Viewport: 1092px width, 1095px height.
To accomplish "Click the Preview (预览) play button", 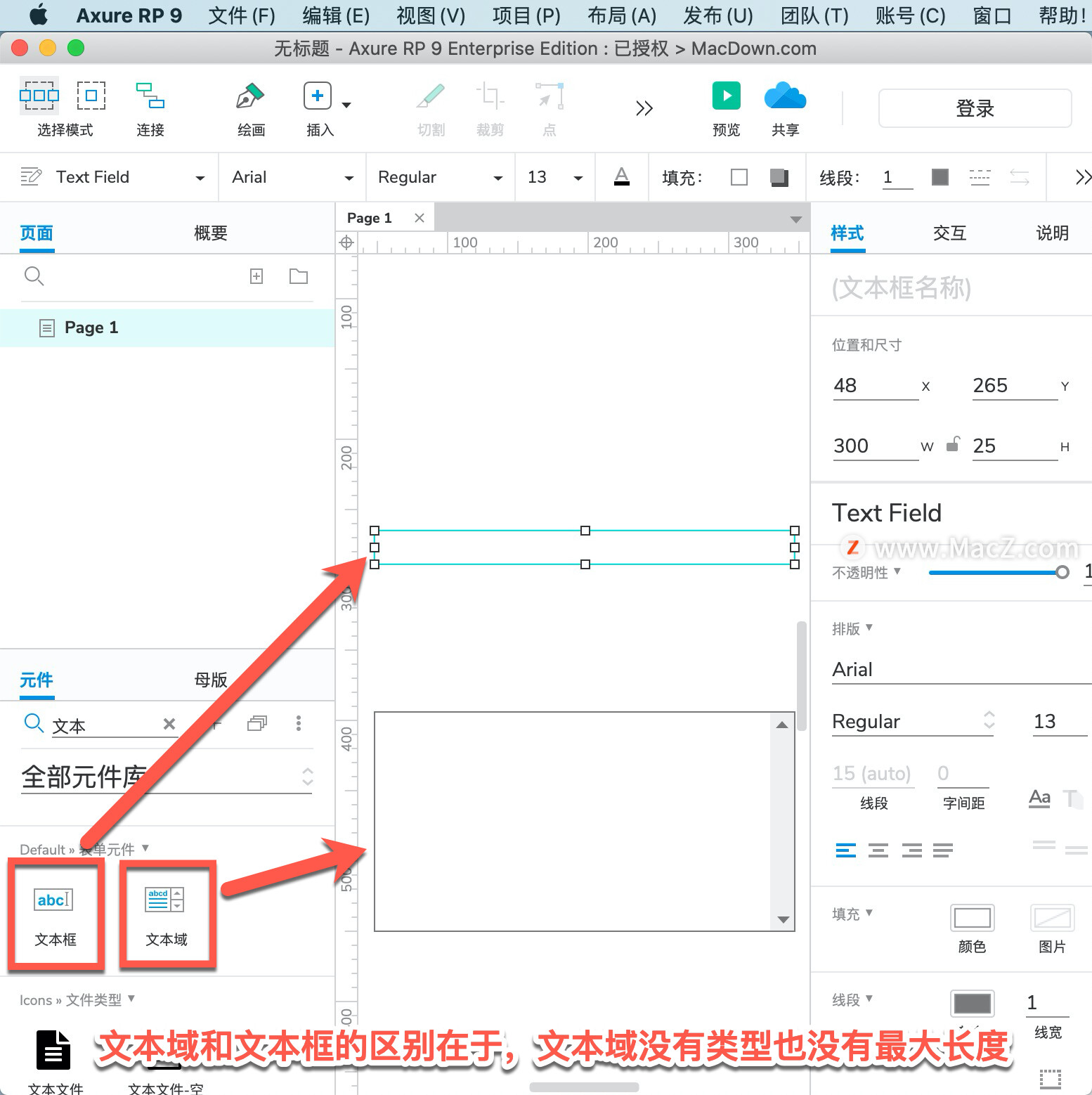I will point(727,96).
